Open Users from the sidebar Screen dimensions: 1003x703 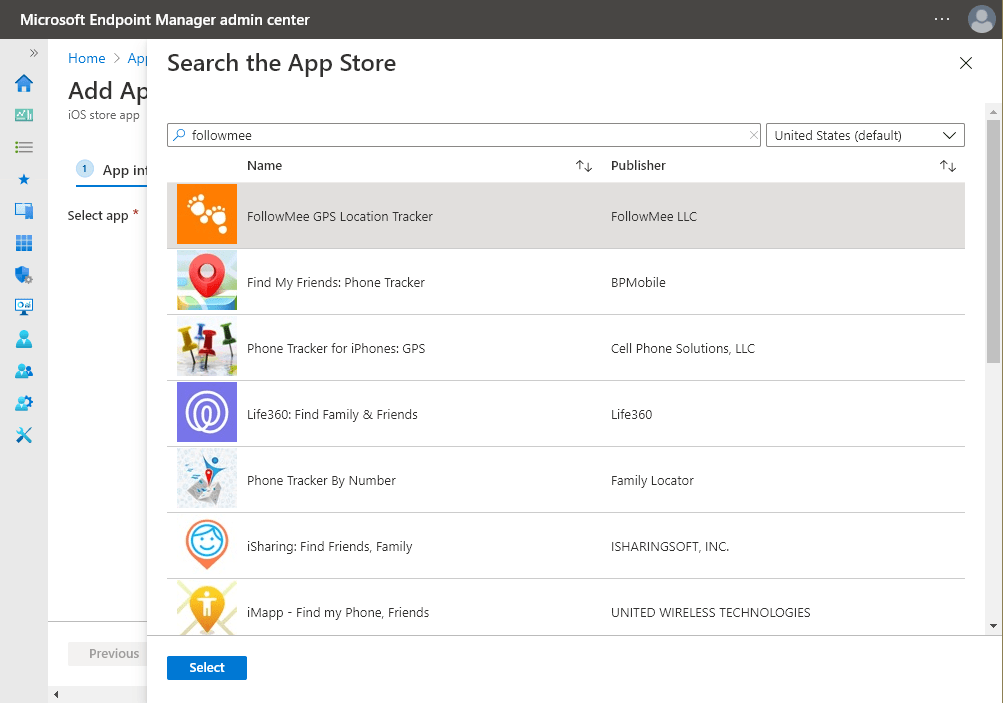pyautogui.click(x=23, y=339)
